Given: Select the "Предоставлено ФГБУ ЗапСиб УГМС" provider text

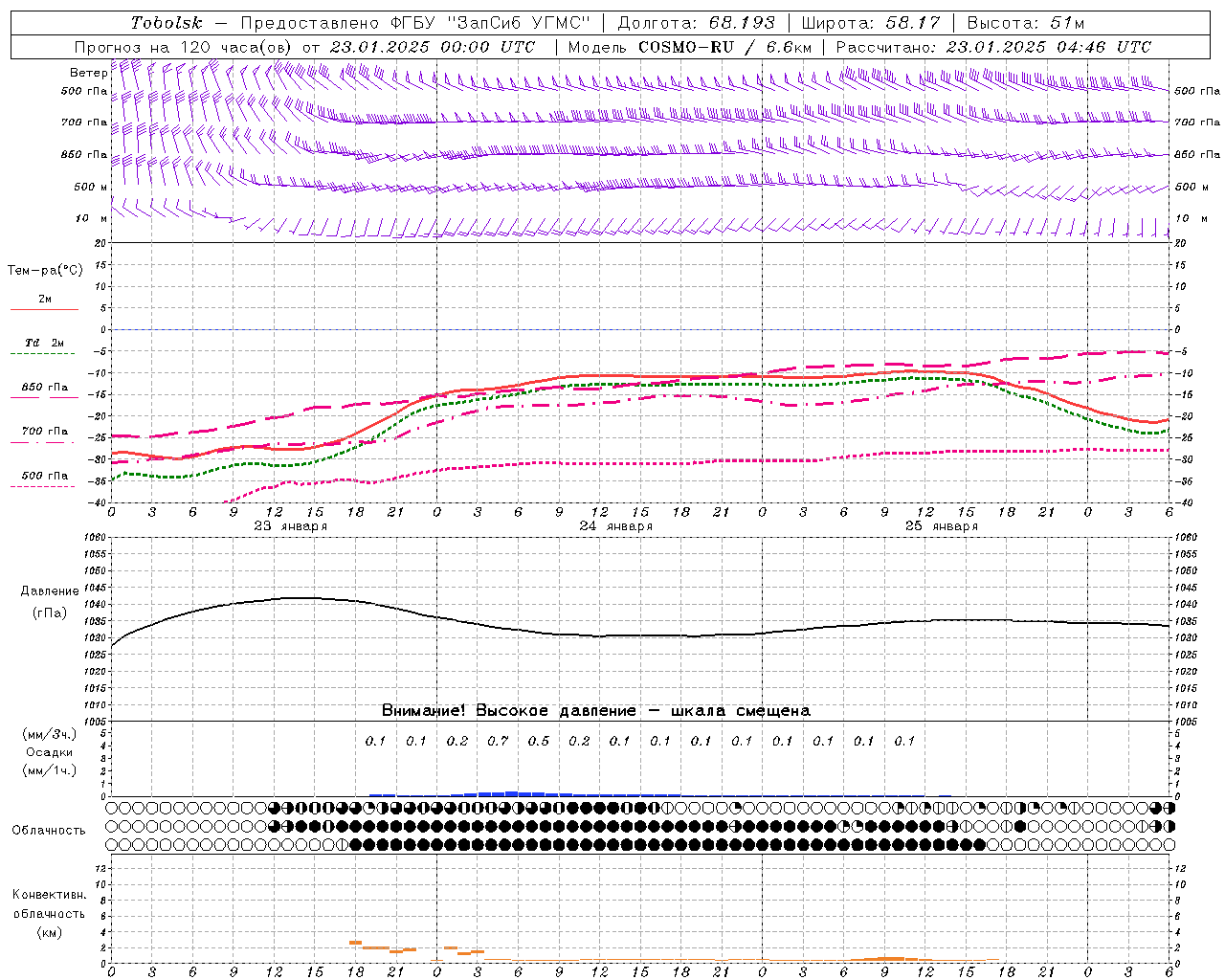Looking at the screenshot, I should [415, 23].
